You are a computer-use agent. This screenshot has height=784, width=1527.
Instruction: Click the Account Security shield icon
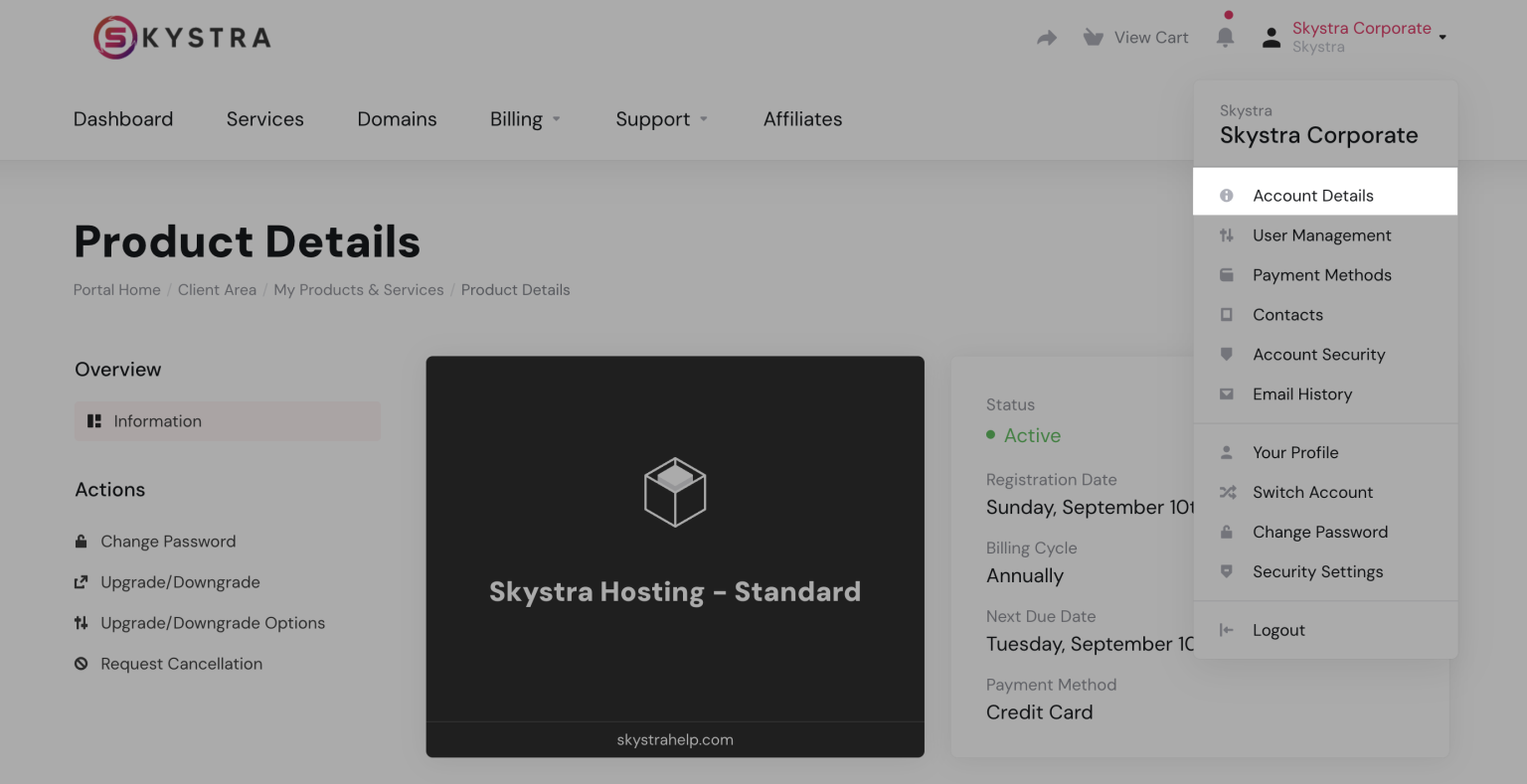1225,355
